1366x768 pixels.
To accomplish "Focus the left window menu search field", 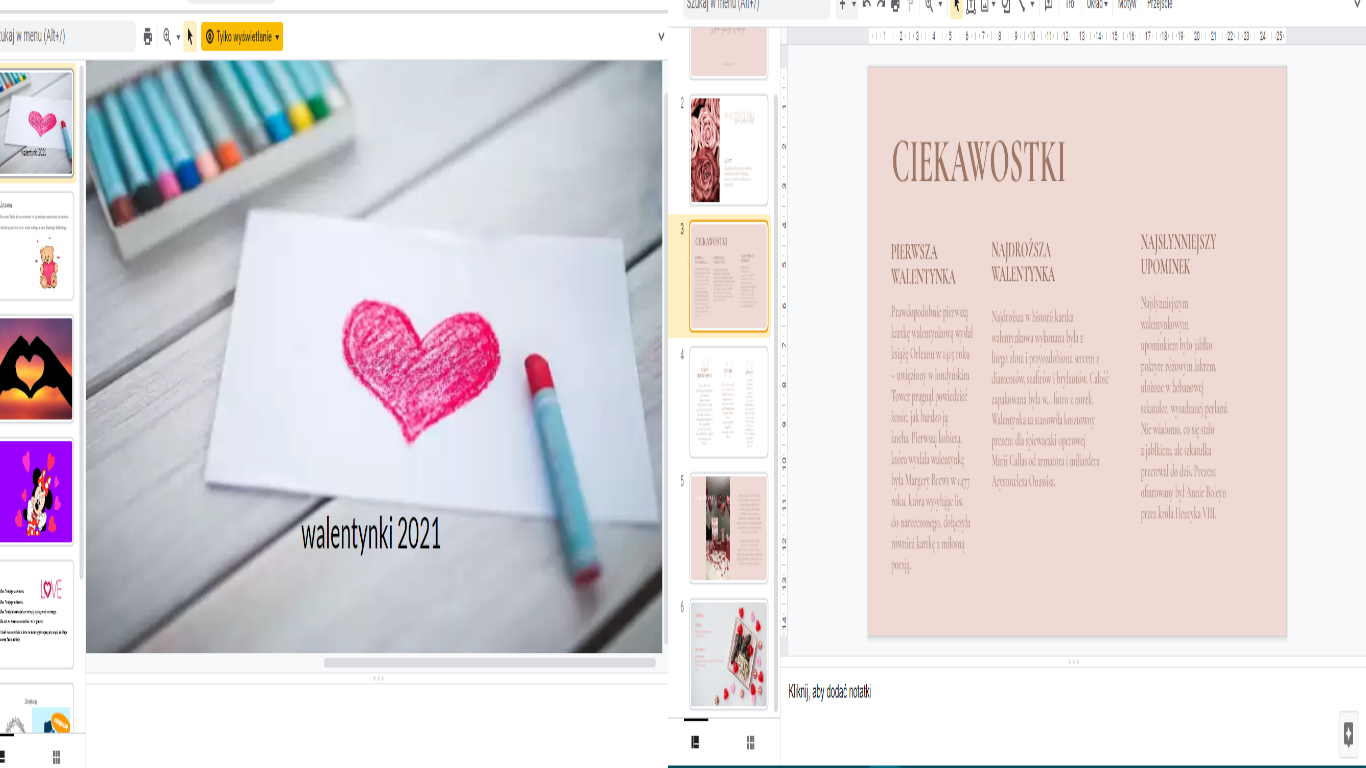I will pos(66,36).
